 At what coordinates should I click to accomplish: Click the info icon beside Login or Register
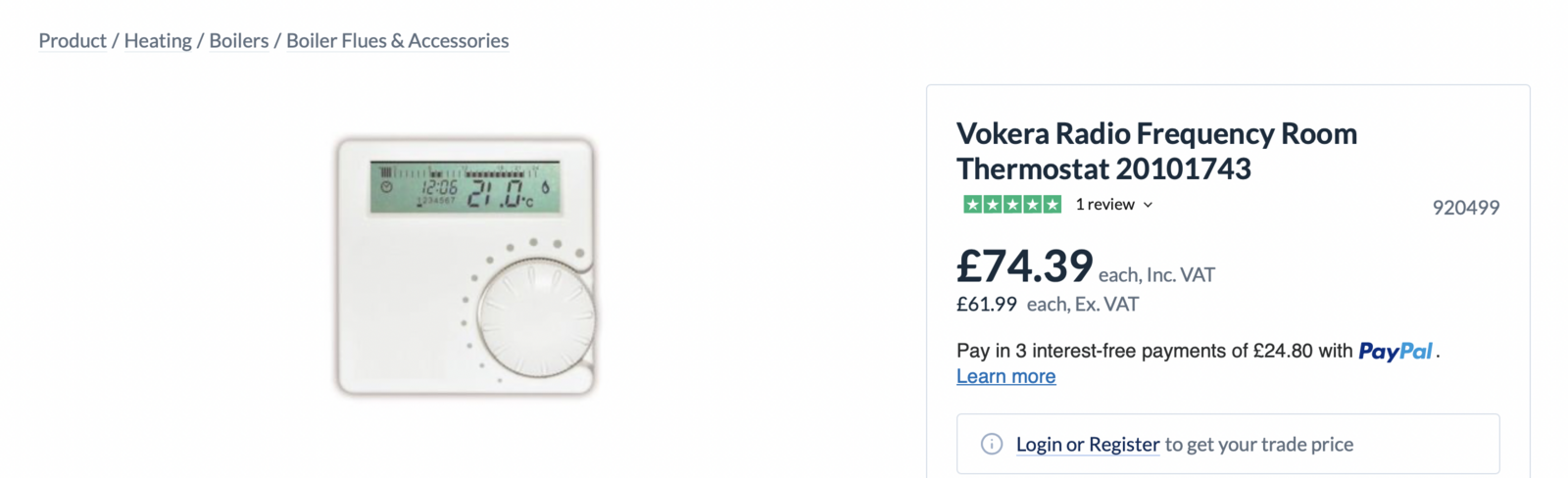992,445
